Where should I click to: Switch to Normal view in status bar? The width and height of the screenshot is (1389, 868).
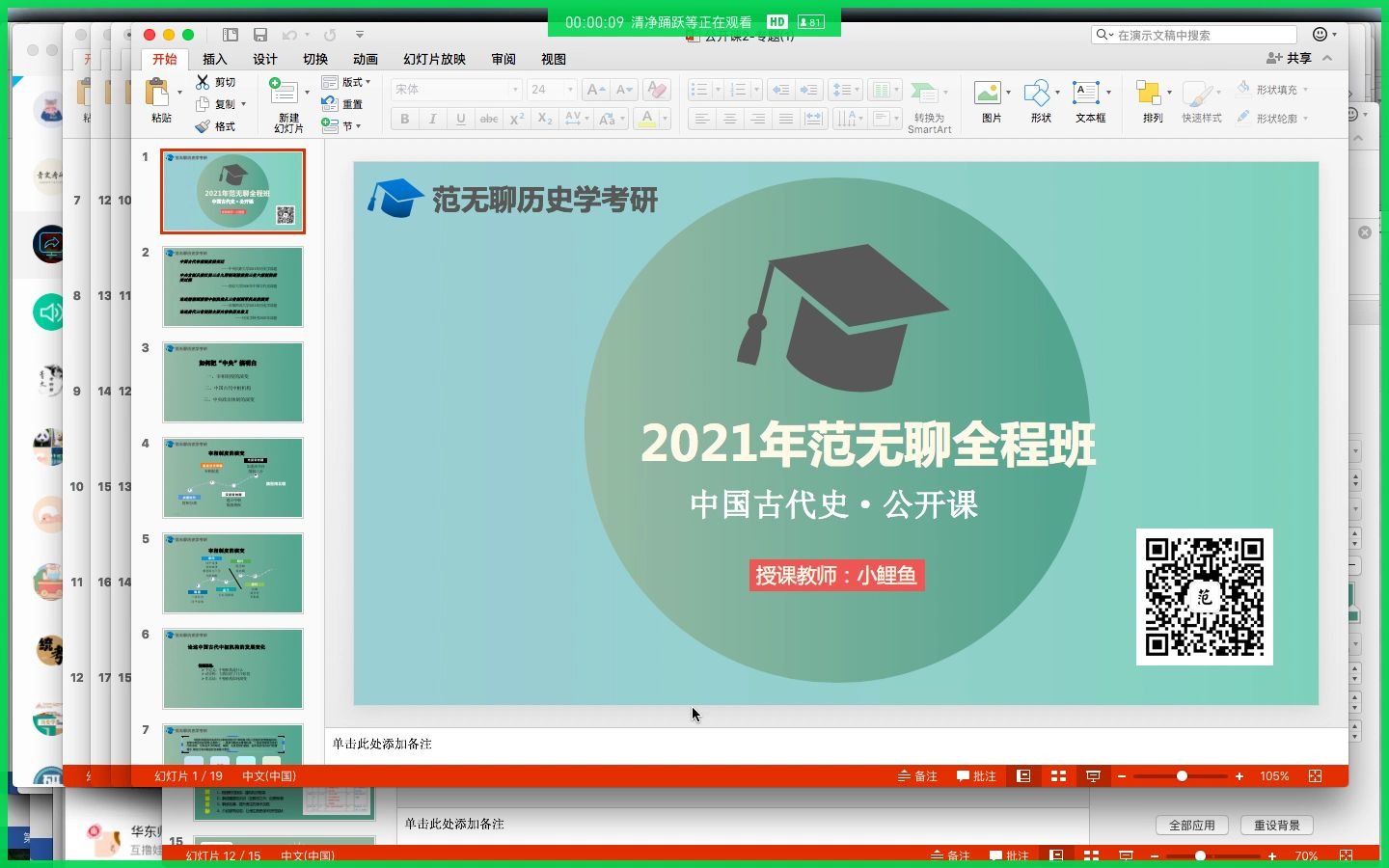(x=1023, y=776)
